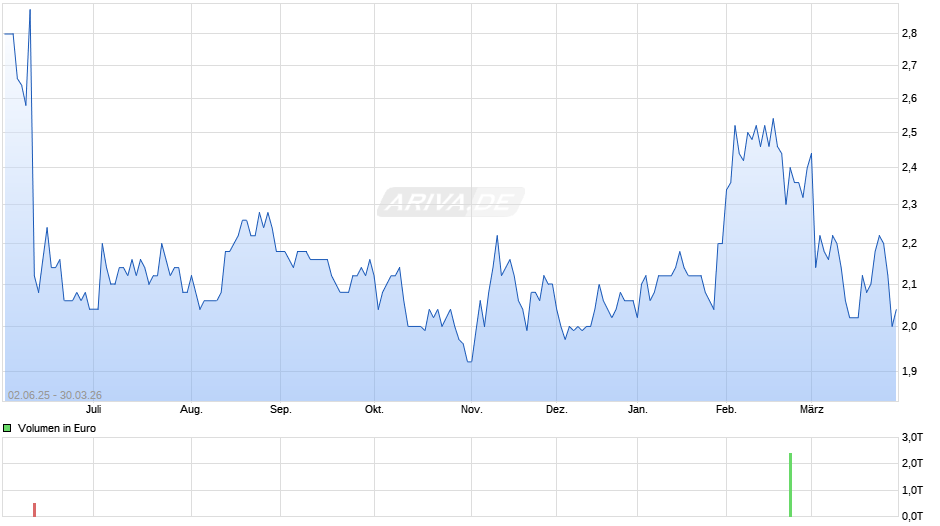Image resolution: width=940 pixels, height=526 pixels.
Task: Click the date range '02.06.25 - 30.03.26'
Action: pos(55,395)
